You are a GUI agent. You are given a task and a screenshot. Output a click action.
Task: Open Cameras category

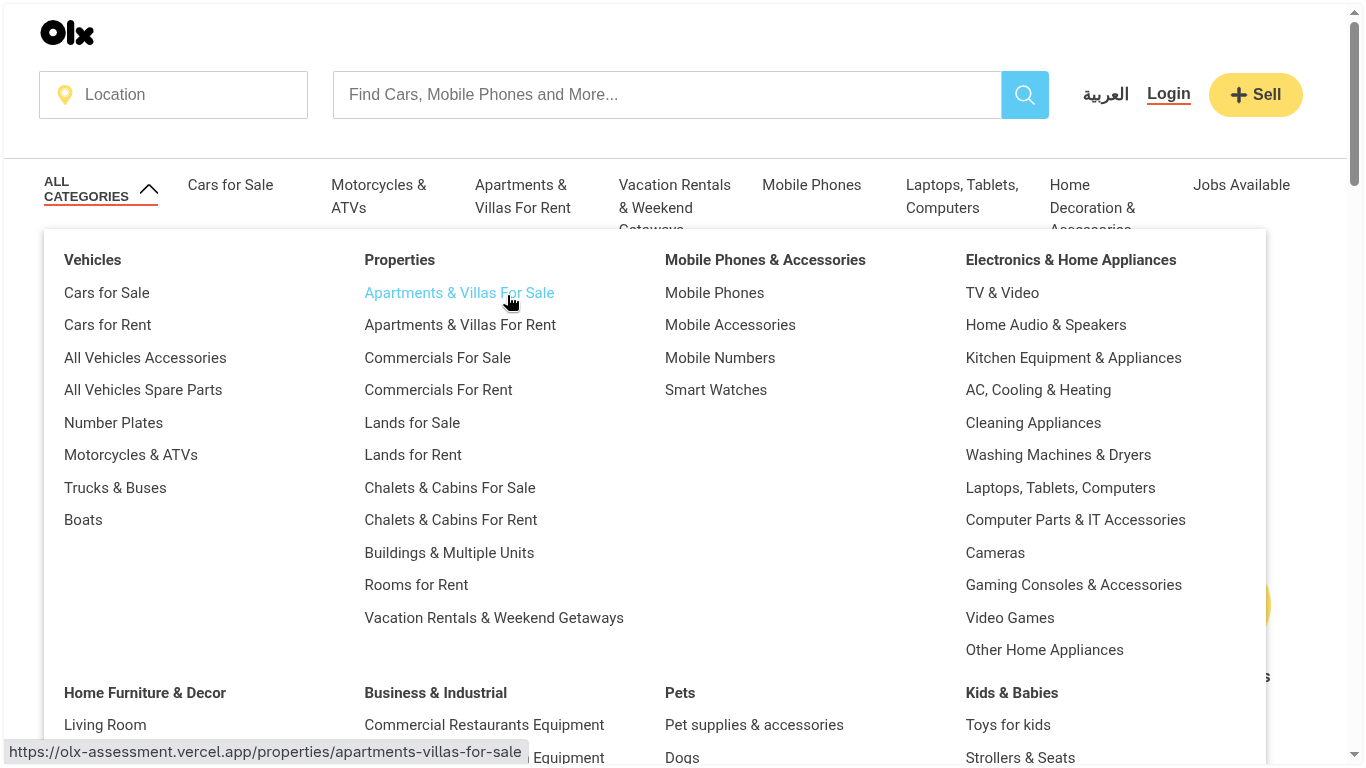tap(995, 553)
